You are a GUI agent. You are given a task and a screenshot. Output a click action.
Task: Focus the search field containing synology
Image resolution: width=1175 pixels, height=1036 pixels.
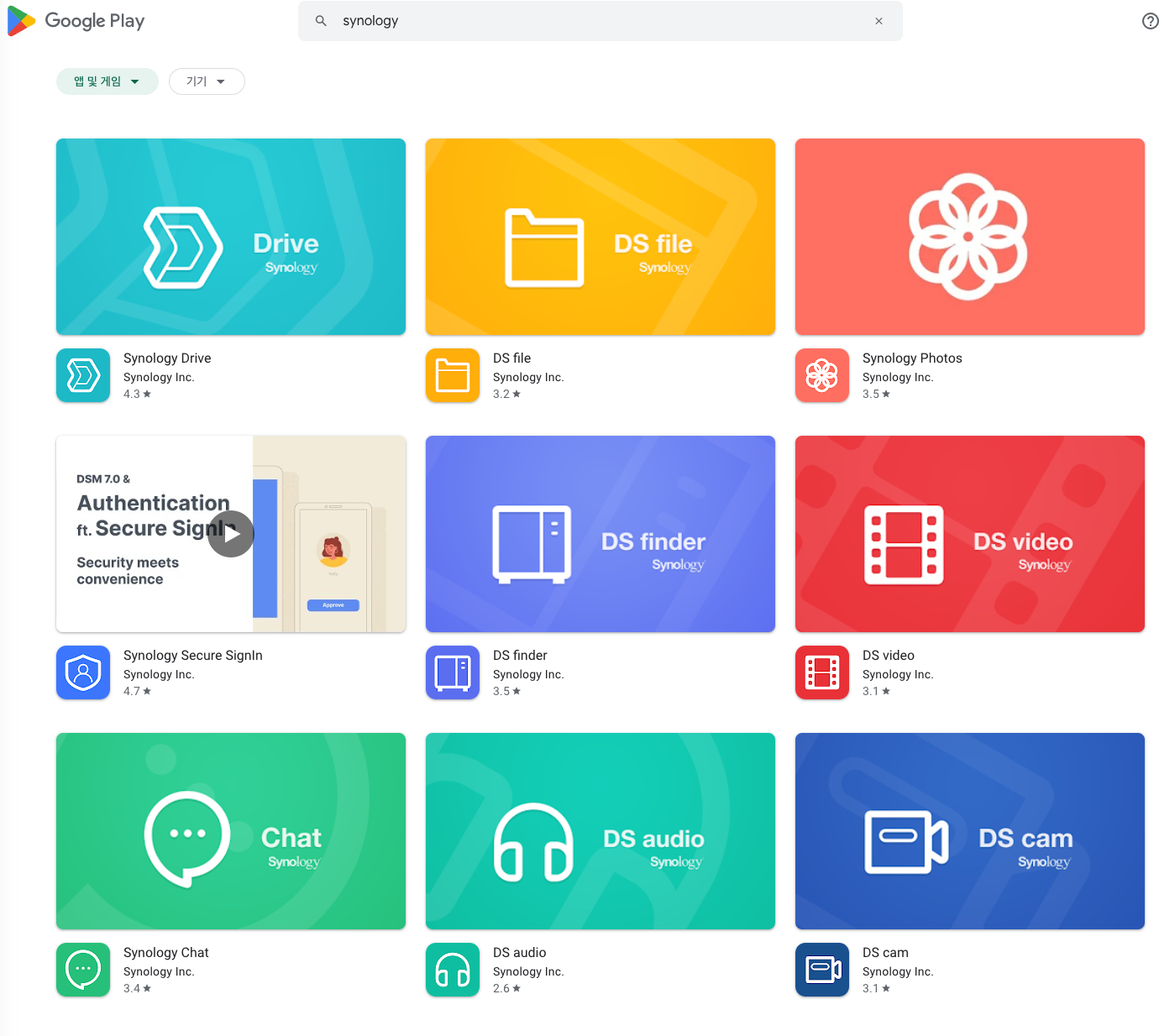[x=601, y=21]
